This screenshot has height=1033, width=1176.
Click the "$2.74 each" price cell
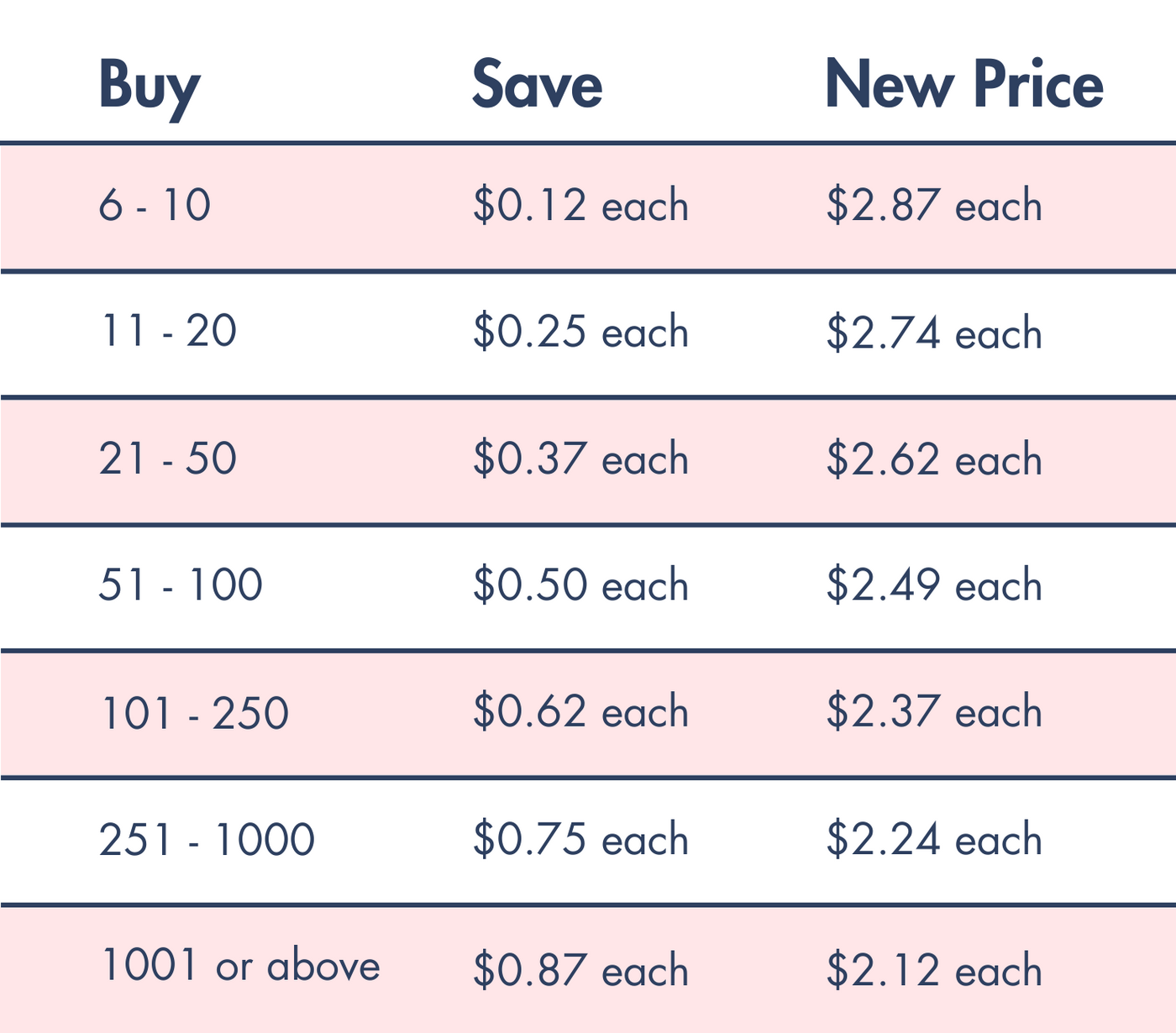click(934, 333)
